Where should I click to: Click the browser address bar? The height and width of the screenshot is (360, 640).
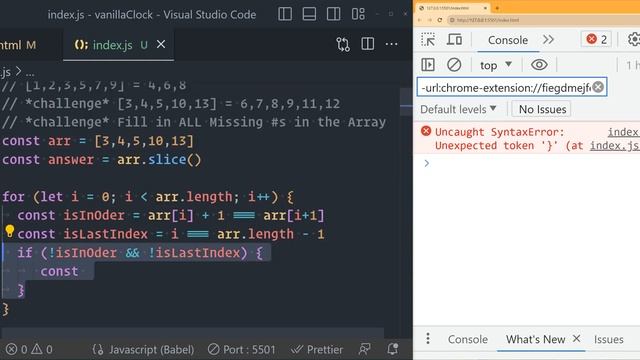pyautogui.click(x=543, y=20)
